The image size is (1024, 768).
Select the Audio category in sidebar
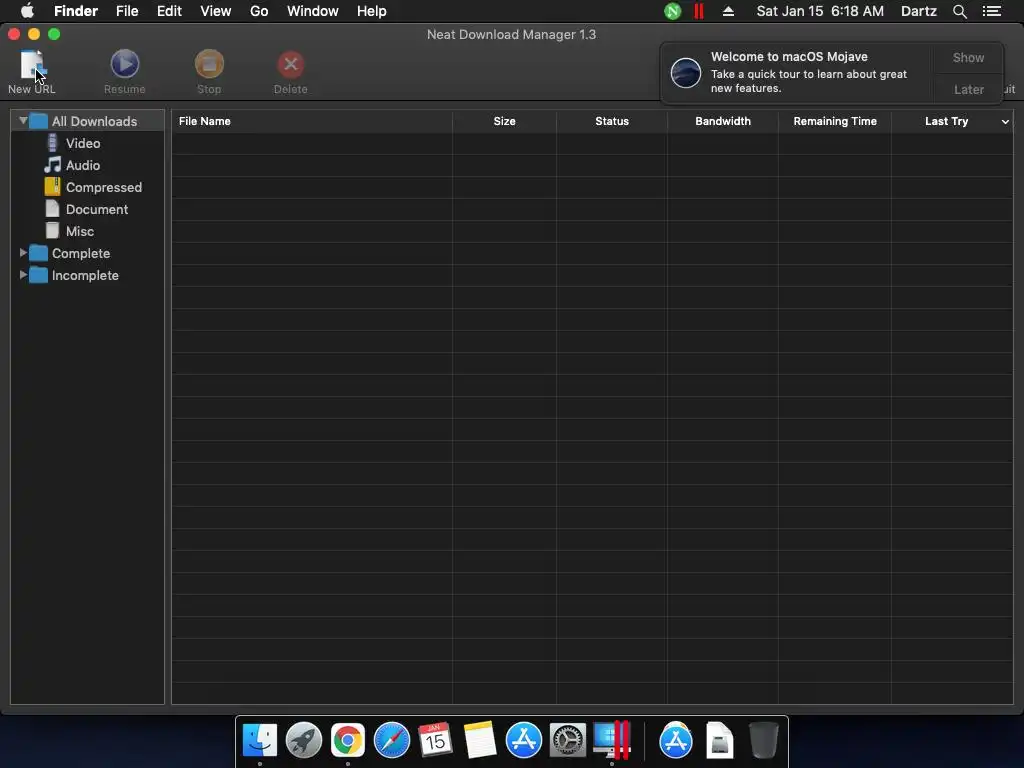pyautogui.click(x=83, y=165)
